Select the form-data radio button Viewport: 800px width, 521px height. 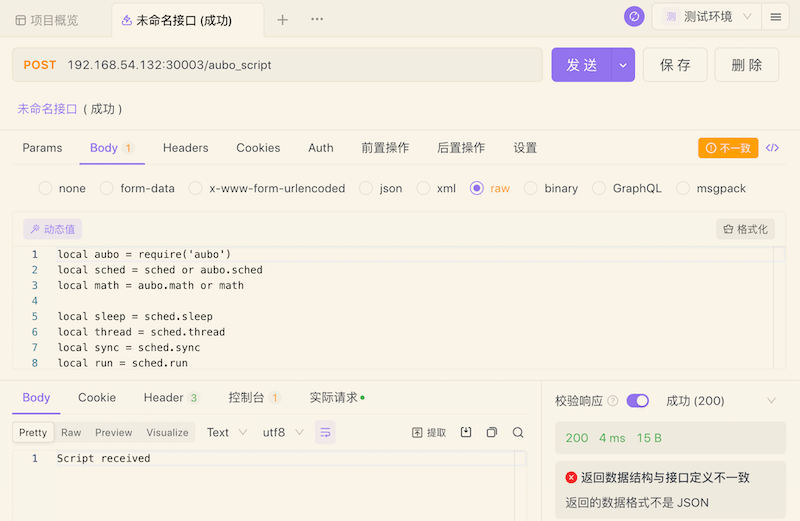click(107, 188)
